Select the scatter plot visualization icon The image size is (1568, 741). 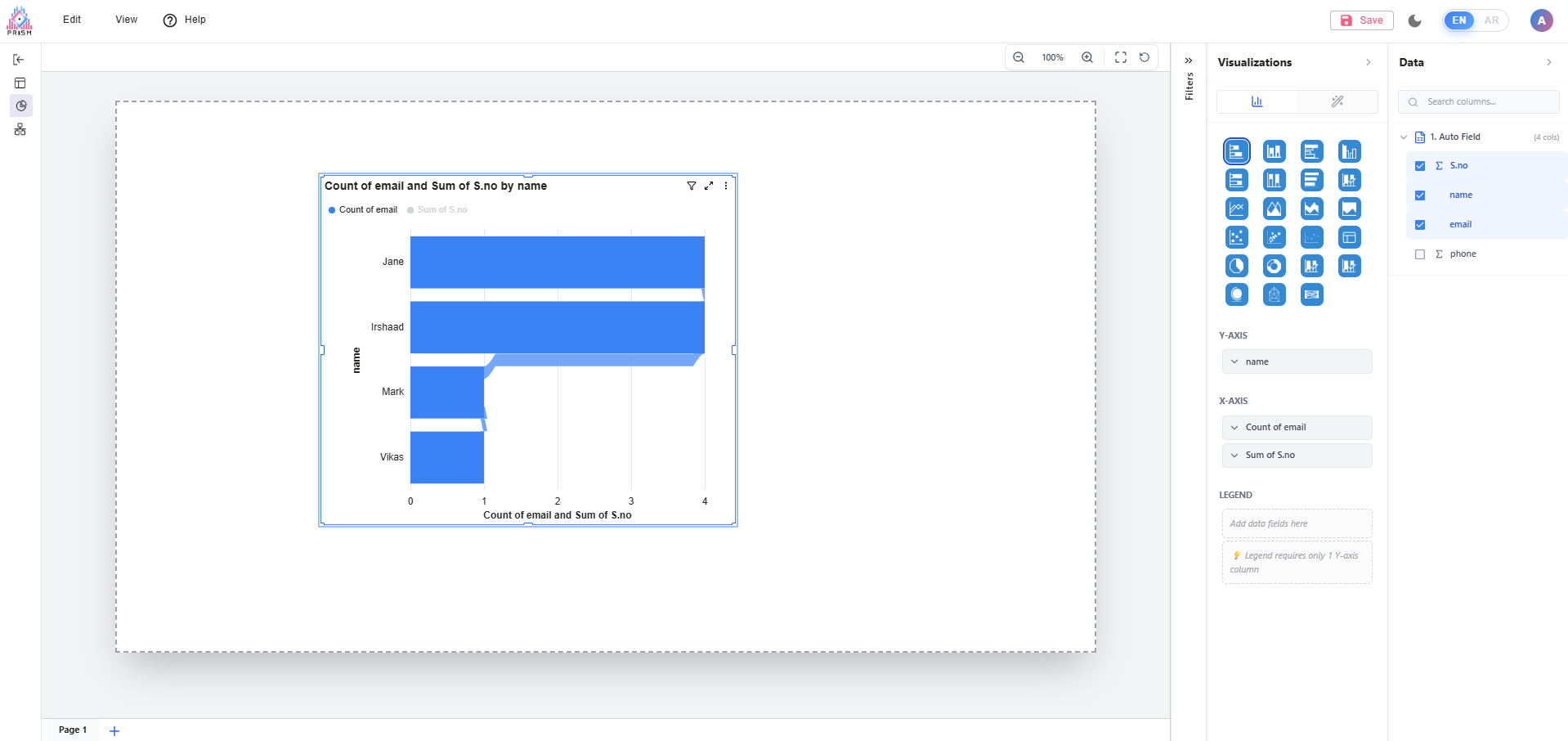click(x=1236, y=237)
